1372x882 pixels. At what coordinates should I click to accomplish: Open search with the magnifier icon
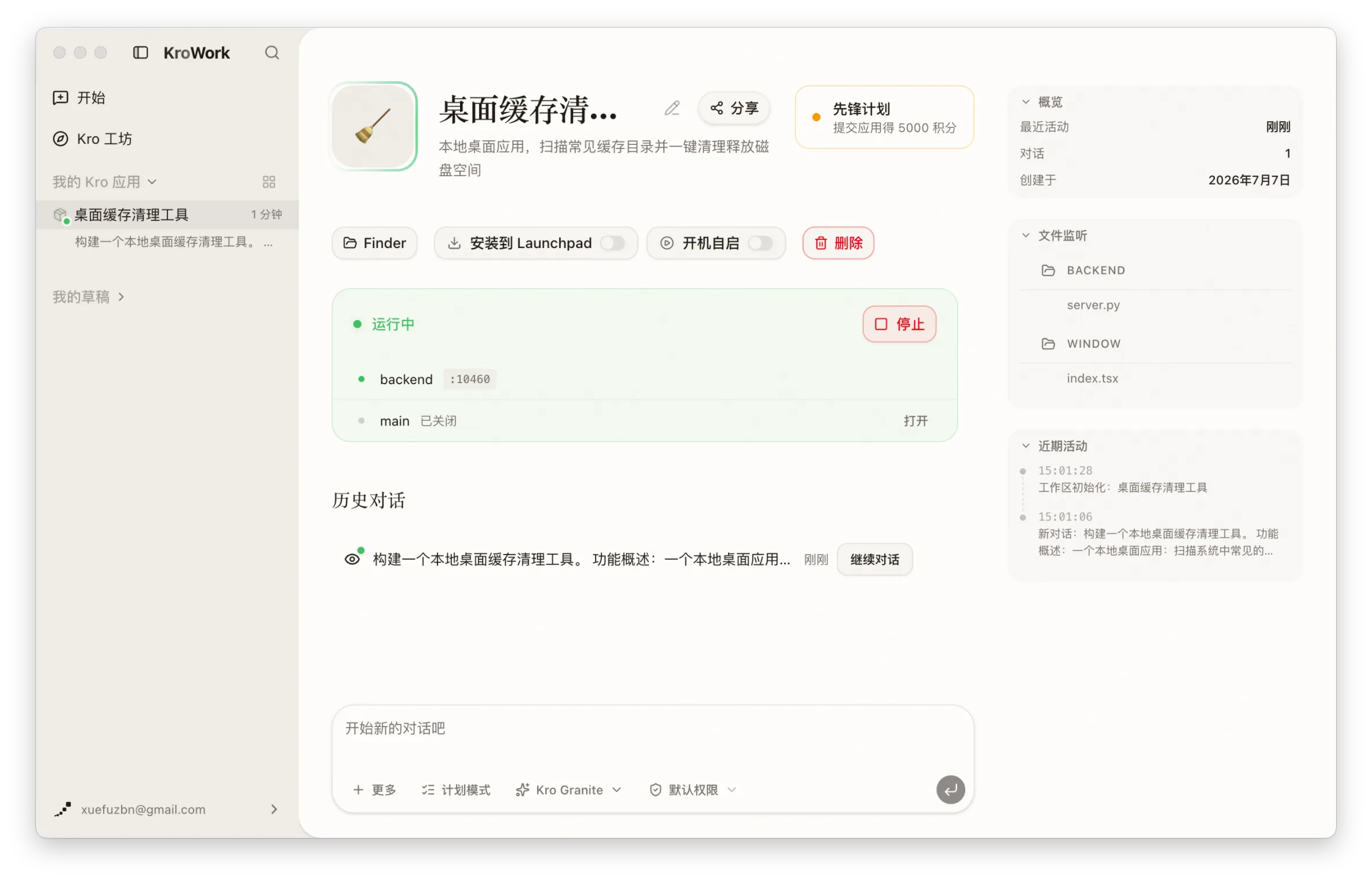(272, 53)
